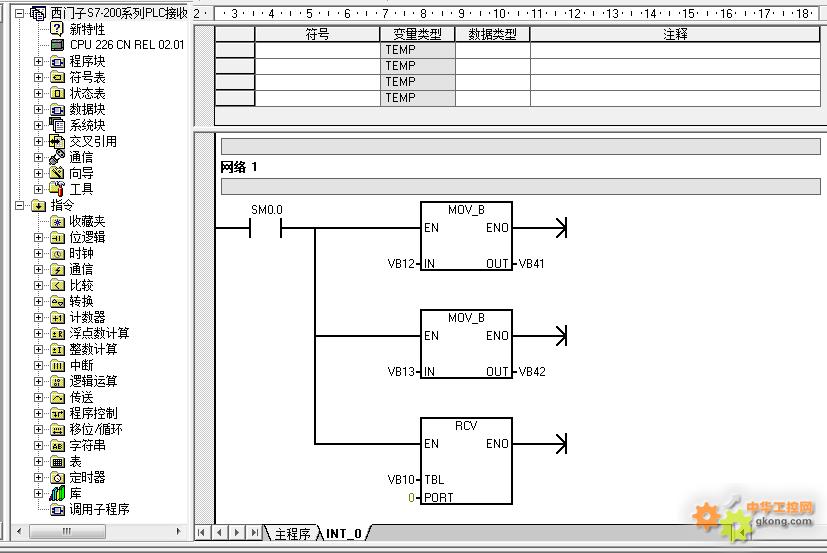Expand the 表 table instructions node
Viewport: 827px width, 553px height.
(39, 461)
